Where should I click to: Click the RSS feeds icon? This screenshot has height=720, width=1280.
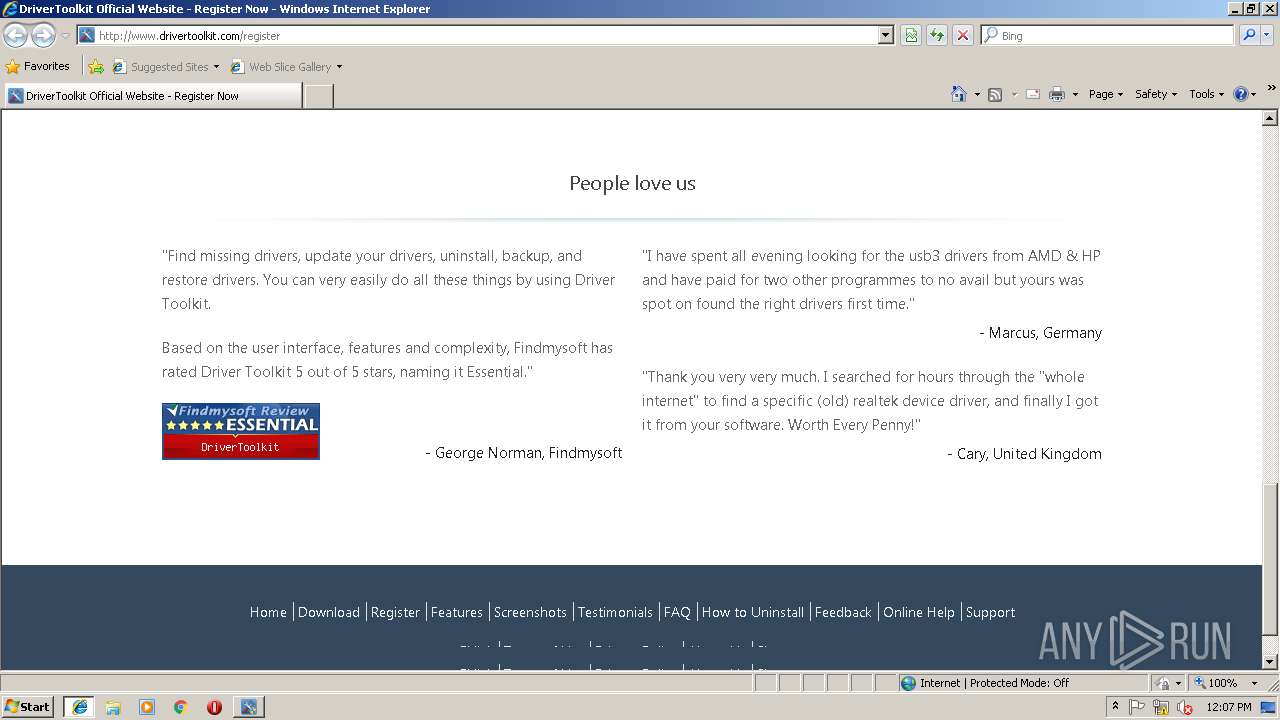click(x=995, y=94)
